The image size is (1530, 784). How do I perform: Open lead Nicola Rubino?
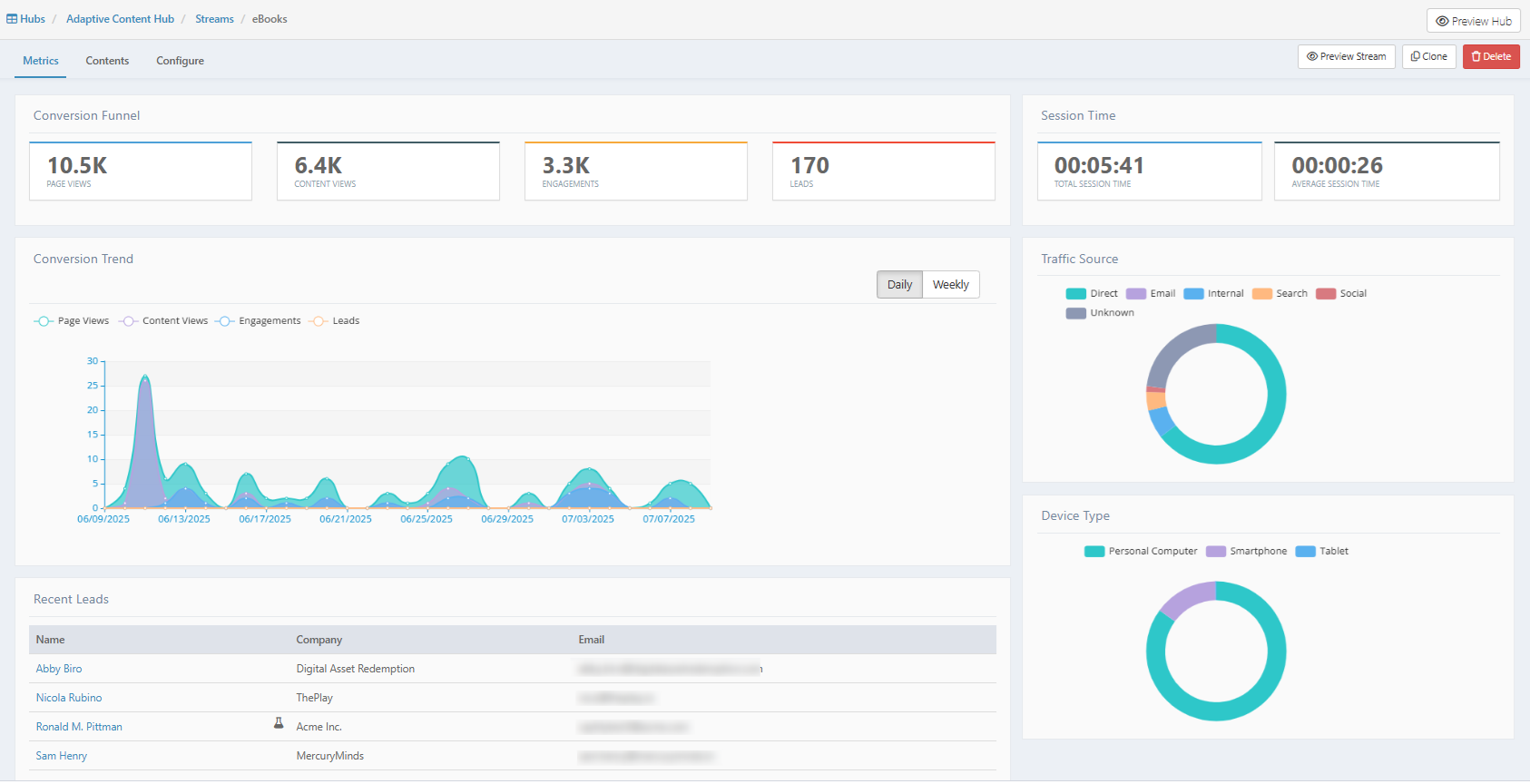point(69,698)
